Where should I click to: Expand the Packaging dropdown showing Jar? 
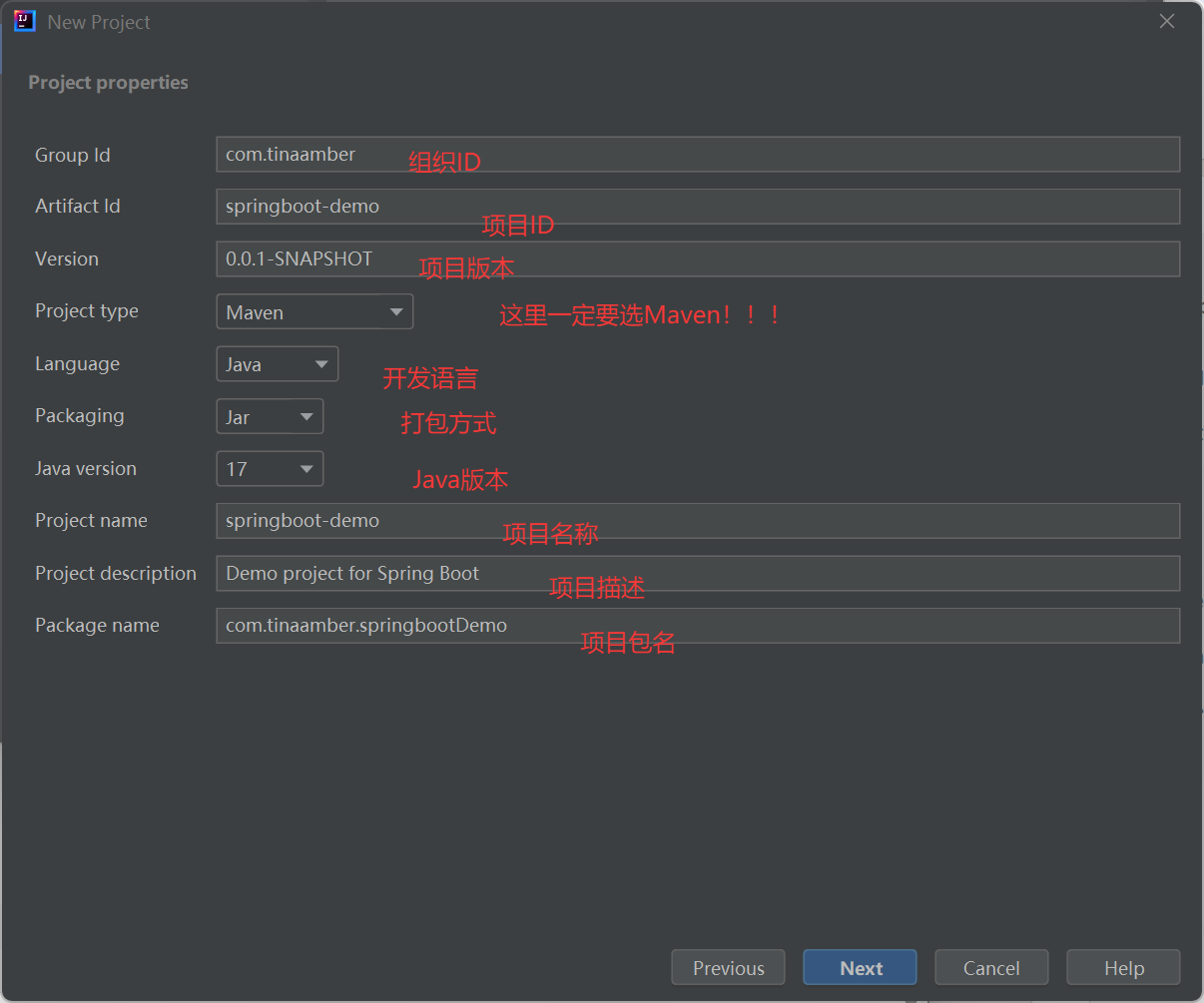[270, 416]
